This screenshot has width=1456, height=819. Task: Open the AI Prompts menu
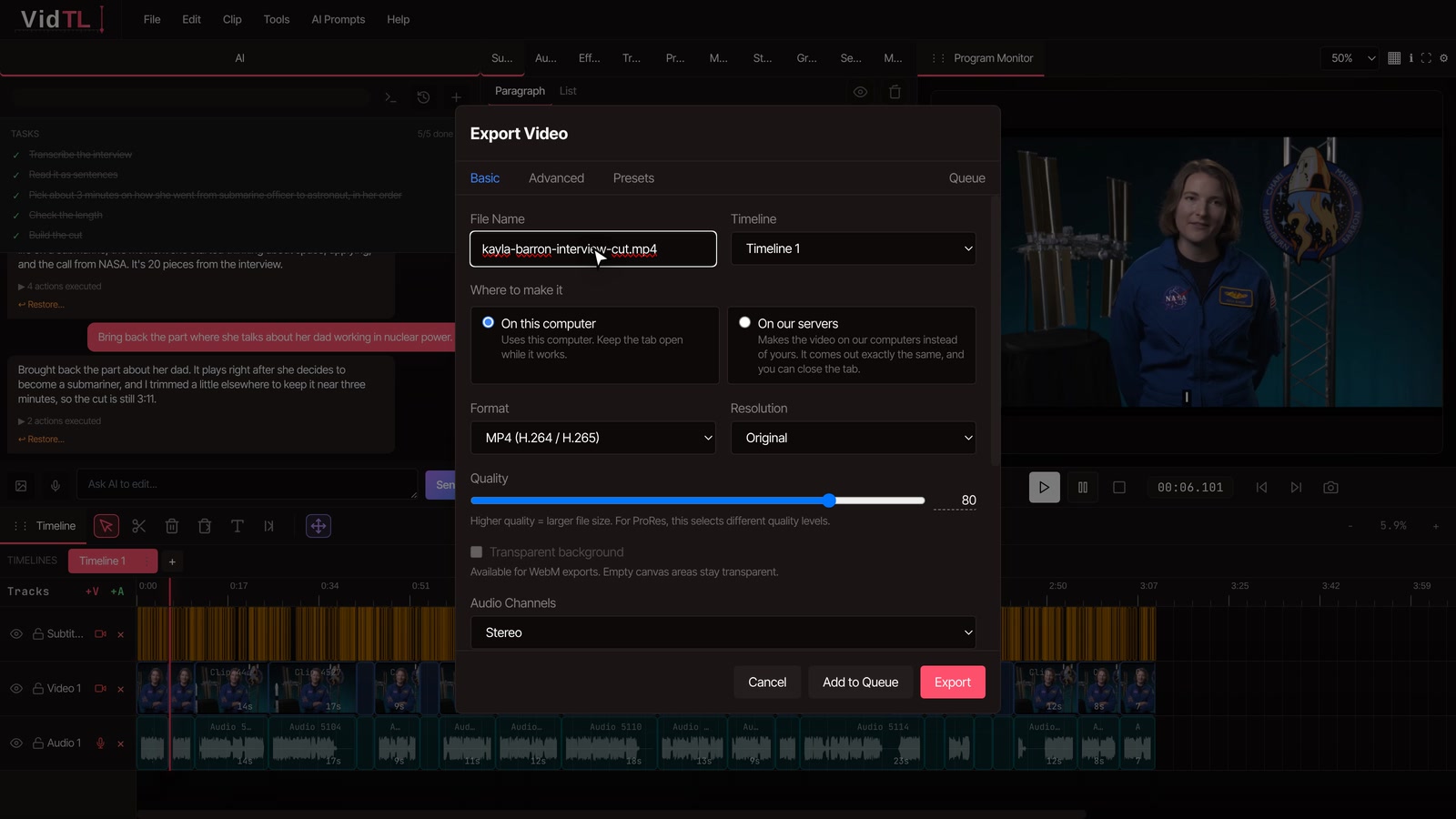point(338,19)
